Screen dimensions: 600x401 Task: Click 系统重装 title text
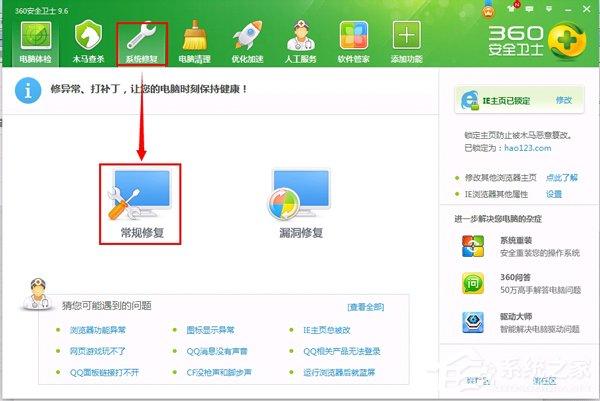point(516,241)
